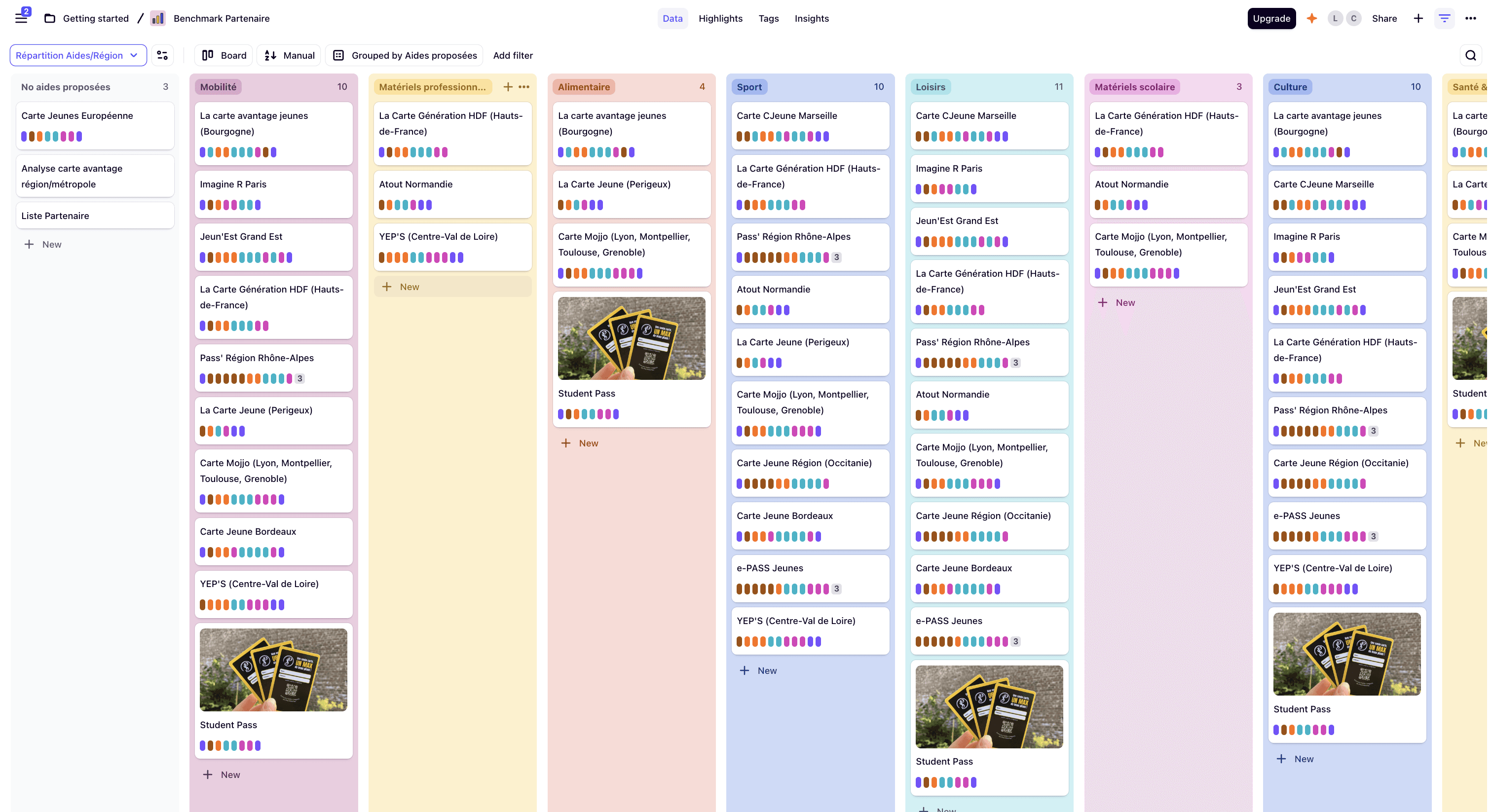Open Student Pass thumbnail in Alimentaire column
The width and height of the screenshot is (1492, 812).
click(632, 339)
